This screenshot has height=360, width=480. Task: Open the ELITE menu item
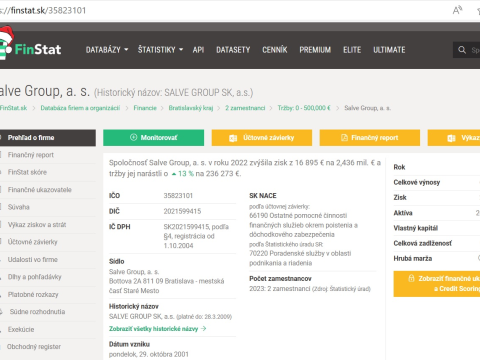click(x=352, y=50)
